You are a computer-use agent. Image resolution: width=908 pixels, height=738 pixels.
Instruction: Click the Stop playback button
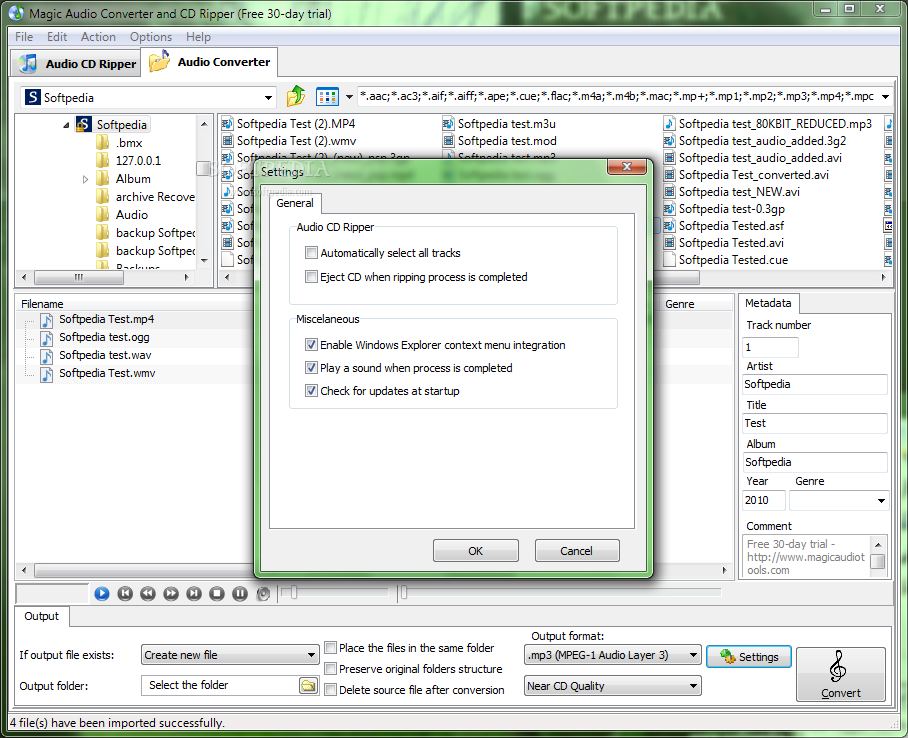217,594
